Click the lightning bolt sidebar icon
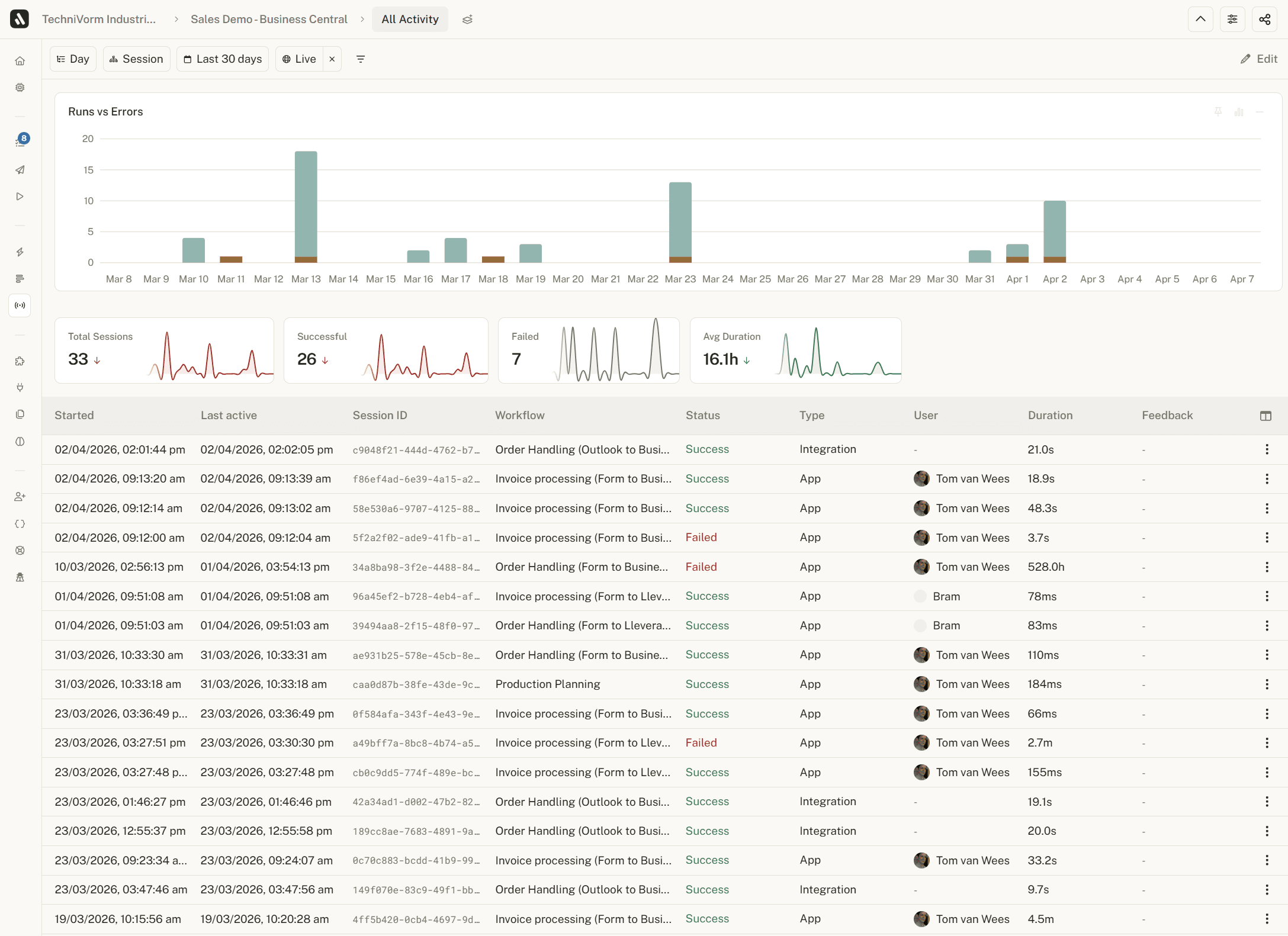This screenshot has width=1288, height=936. click(x=20, y=252)
